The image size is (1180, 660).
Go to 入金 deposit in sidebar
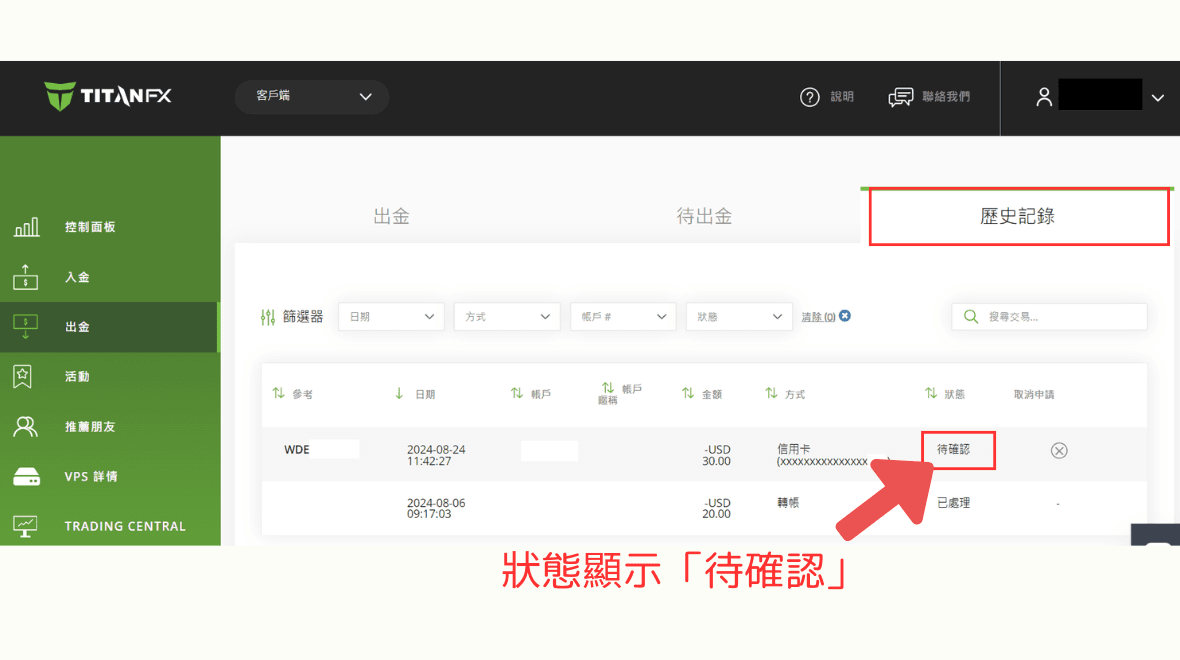77,277
